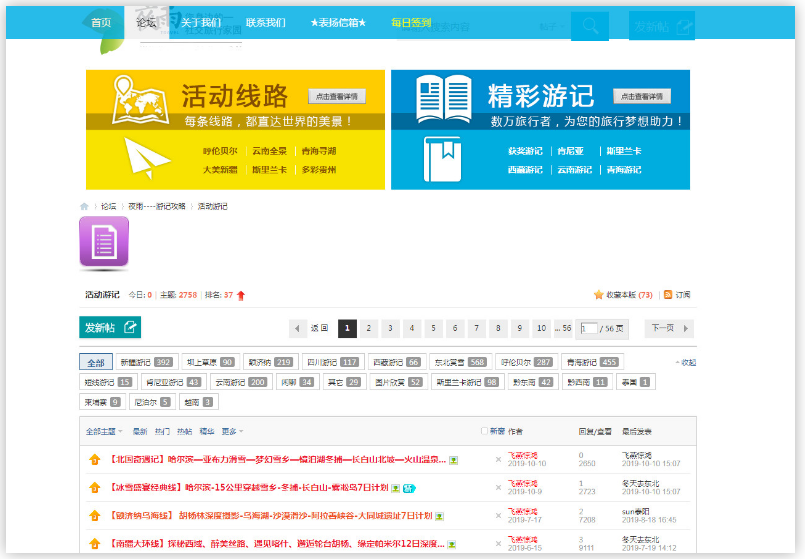Click the pin icon of 北国奇遇记 thread
The width and height of the screenshot is (805, 559).
(94, 460)
